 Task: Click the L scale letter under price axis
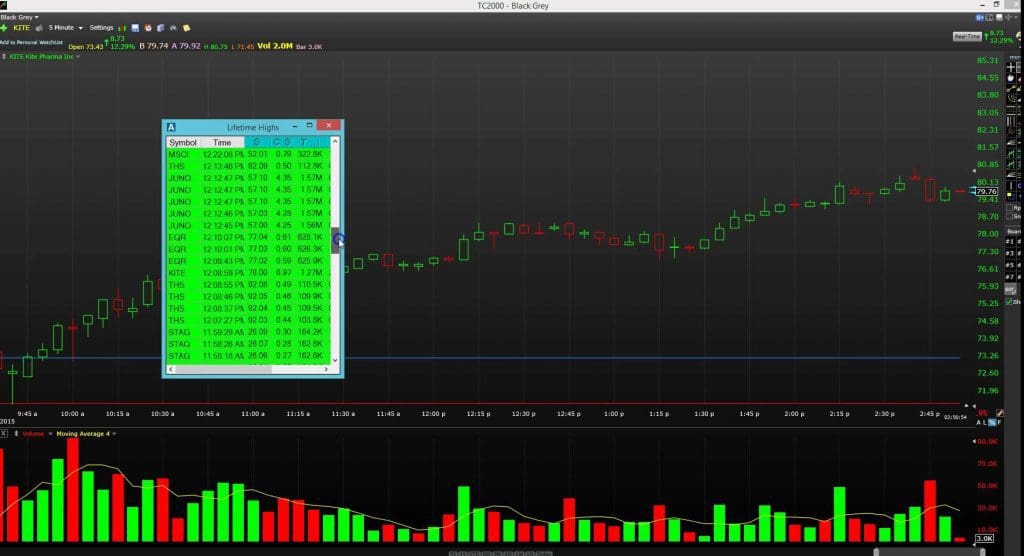984,423
